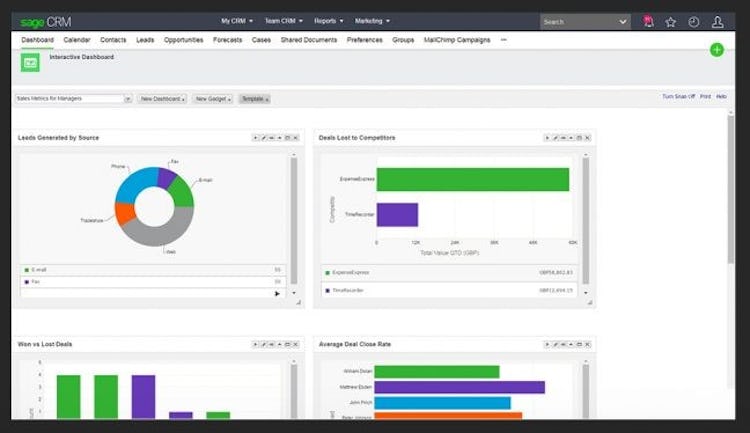750x433 pixels.
Task: Select the Fax legend row
Action: point(153,282)
